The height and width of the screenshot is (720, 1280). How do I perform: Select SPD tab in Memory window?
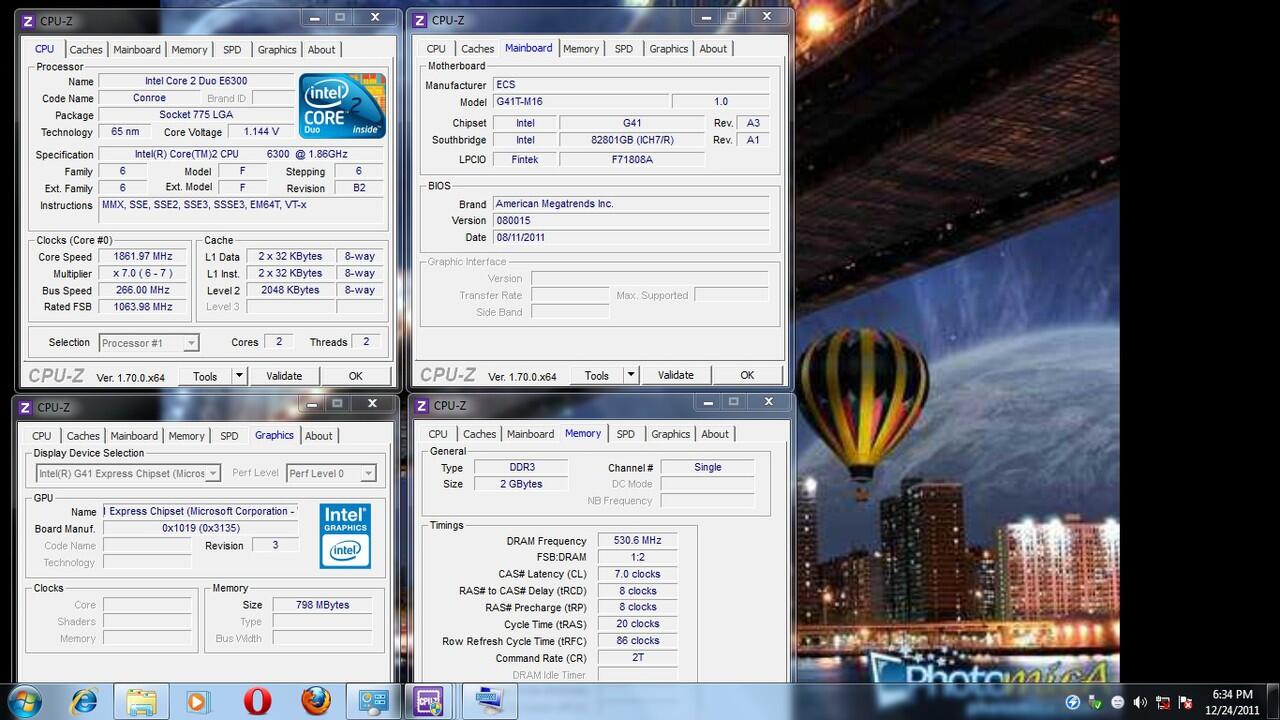[626, 434]
